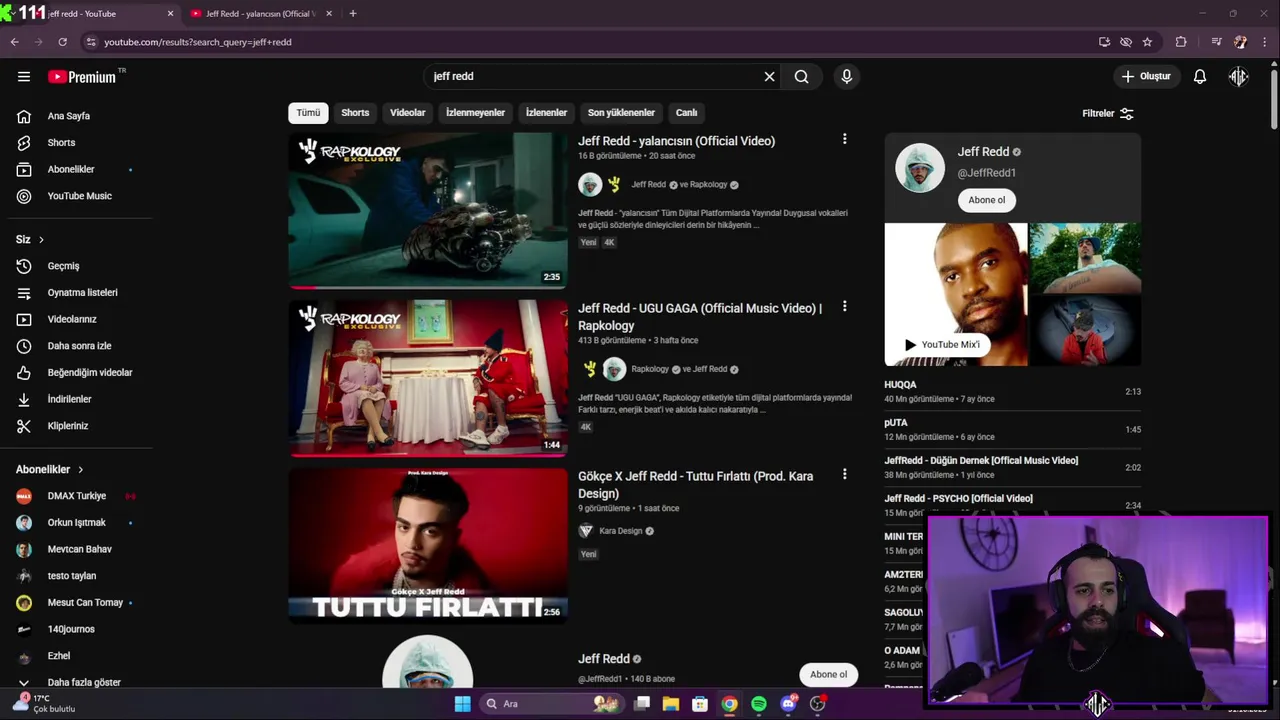
Task: Click the Chrome address bar URL
Action: pos(198,42)
